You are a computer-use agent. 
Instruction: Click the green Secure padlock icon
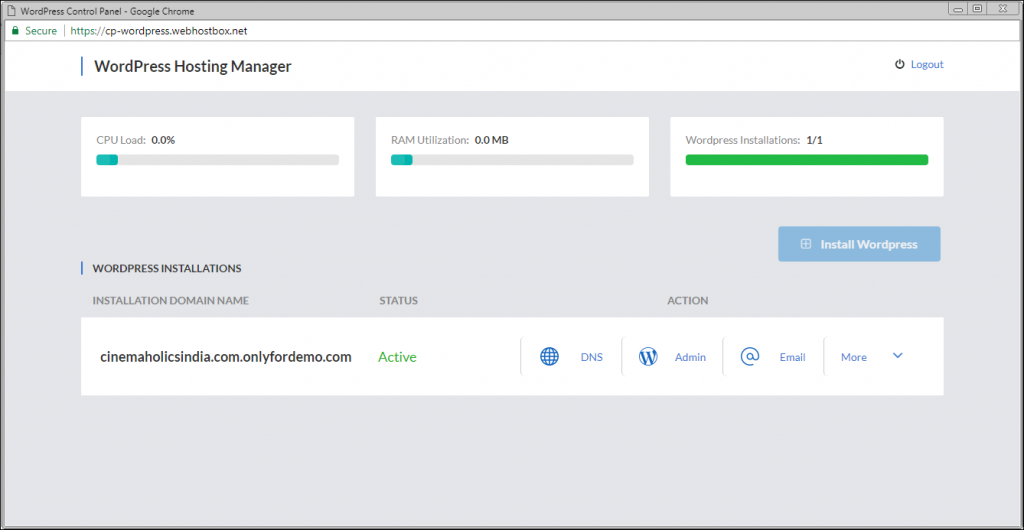[x=16, y=31]
